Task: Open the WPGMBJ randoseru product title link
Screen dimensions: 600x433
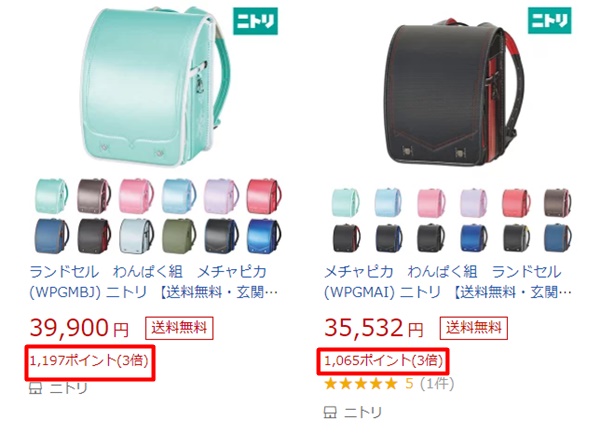Action: point(154,282)
